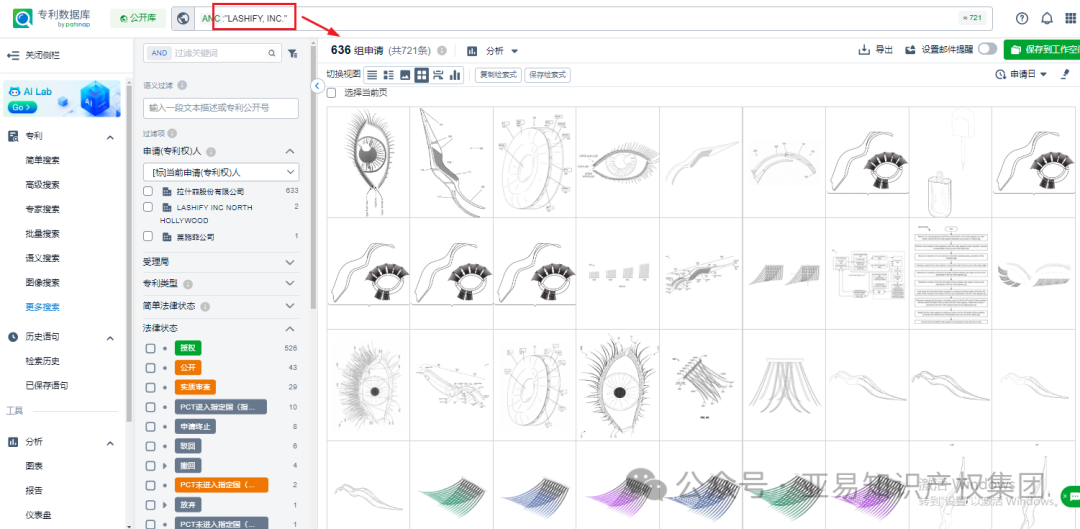
Task: Open the apps grid menu
Action: [x=1071, y=19]
